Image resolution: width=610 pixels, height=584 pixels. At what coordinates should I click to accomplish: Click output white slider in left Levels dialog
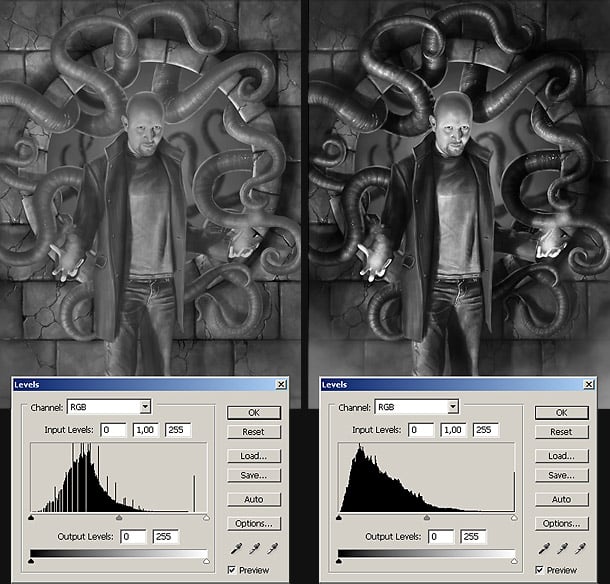click(207, 561)
